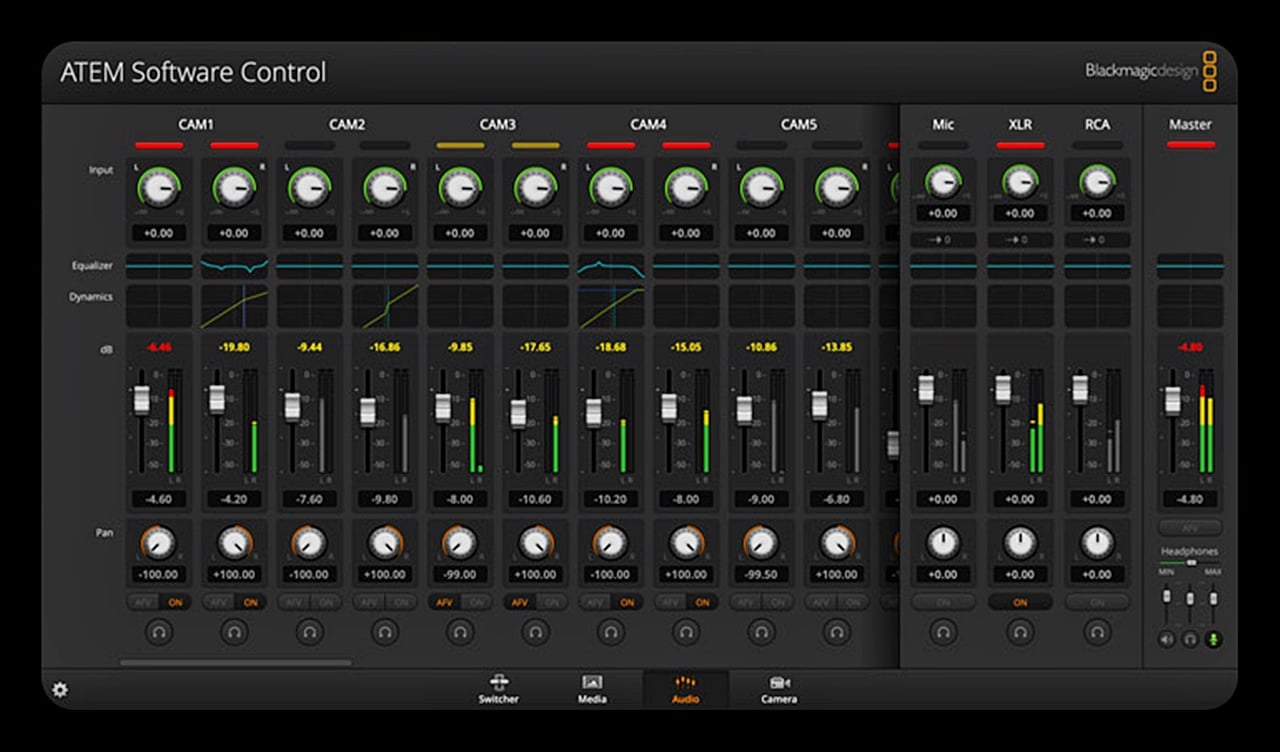Click the red -6.46 dB peak reading
This screenshot has height=752, width=1280.
[159, 348]
